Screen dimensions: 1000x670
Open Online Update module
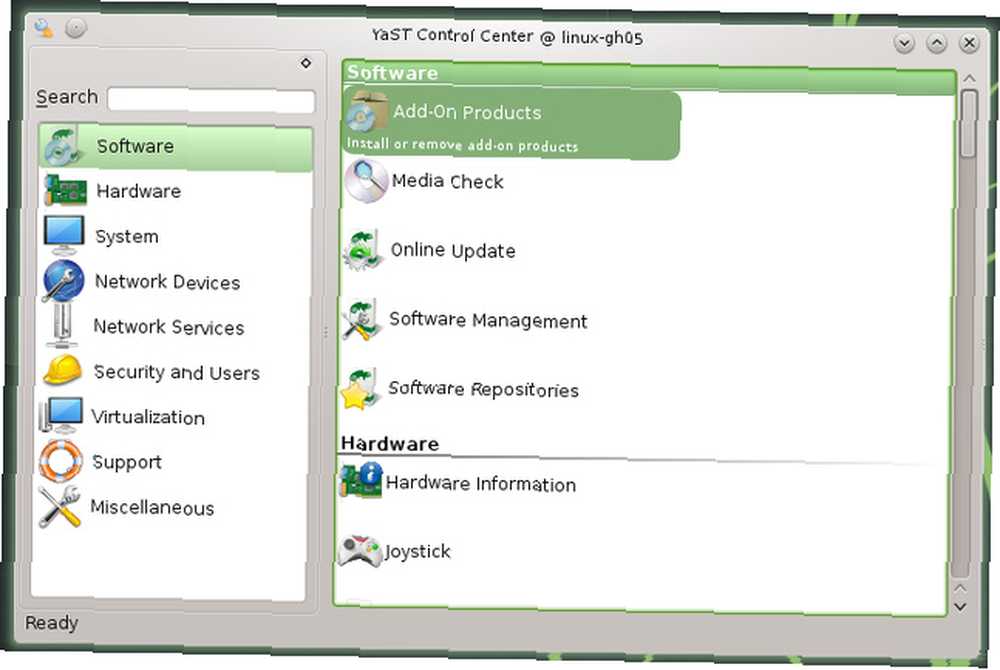coord(453,250)
